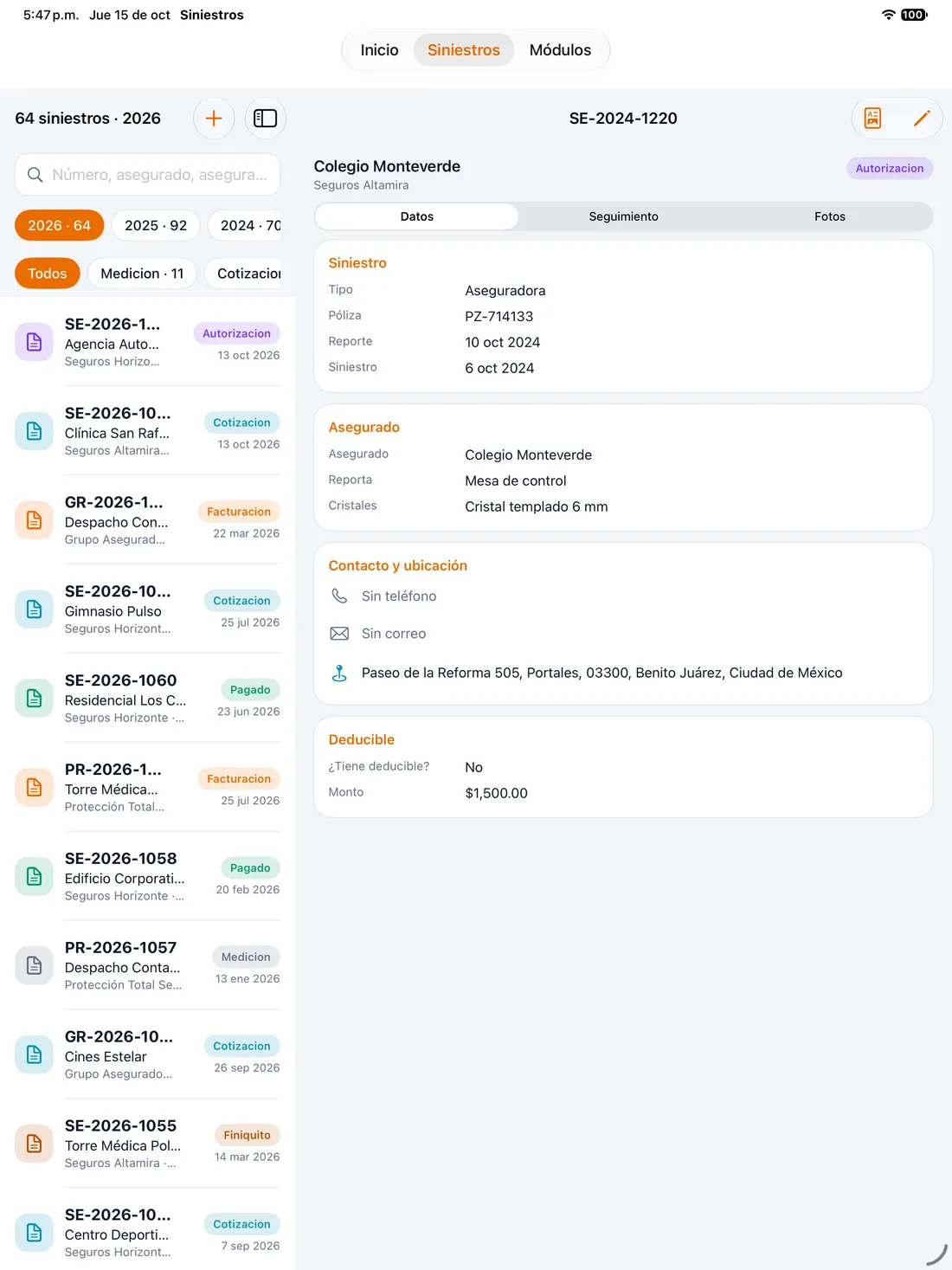The width and height of the screenshot is (952, 1270).
Task: Tap the battery indicator in status bar
Action: click(x=914, y=15)
